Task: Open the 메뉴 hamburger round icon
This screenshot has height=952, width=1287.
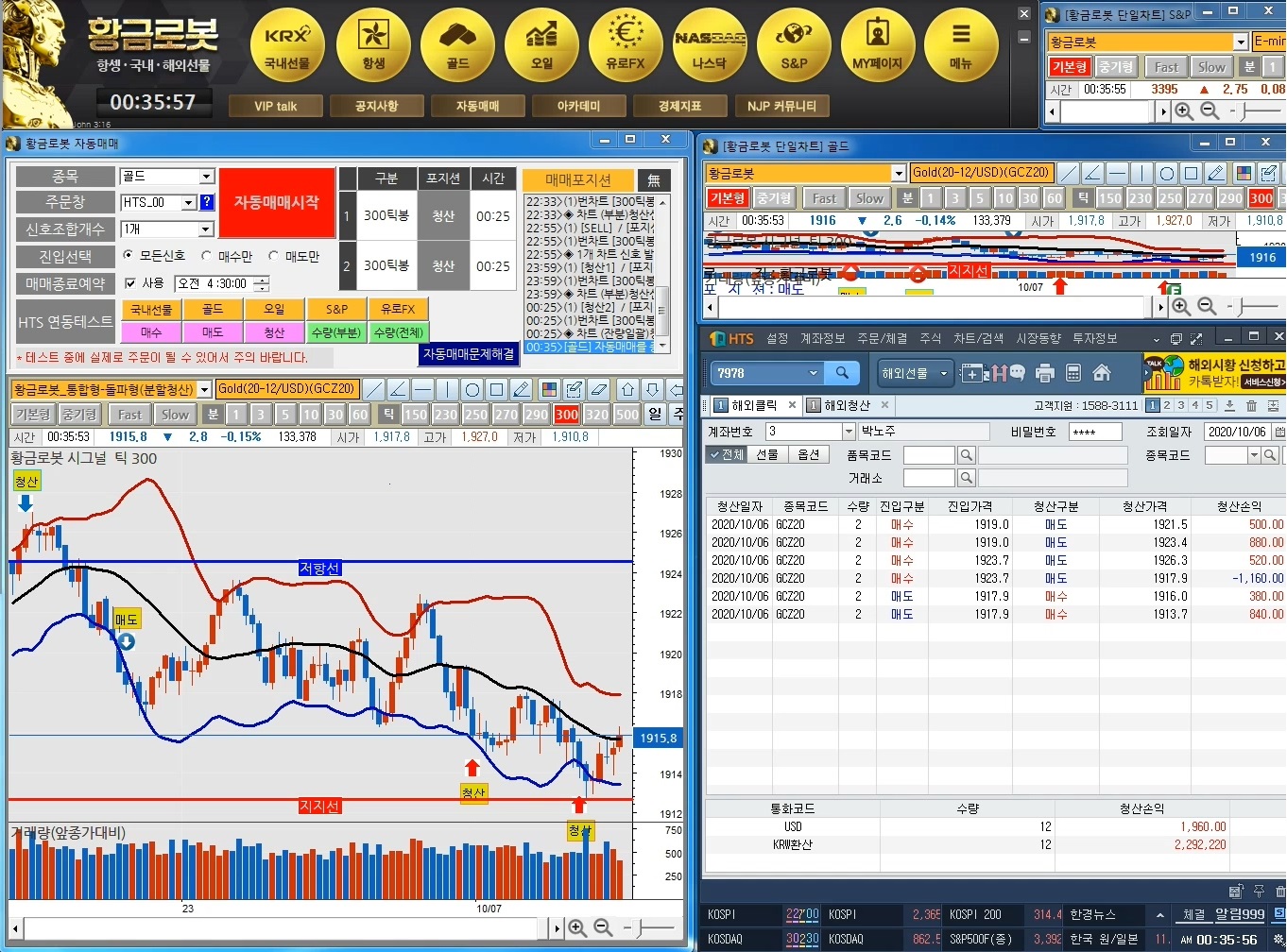Action: (961, 44)
